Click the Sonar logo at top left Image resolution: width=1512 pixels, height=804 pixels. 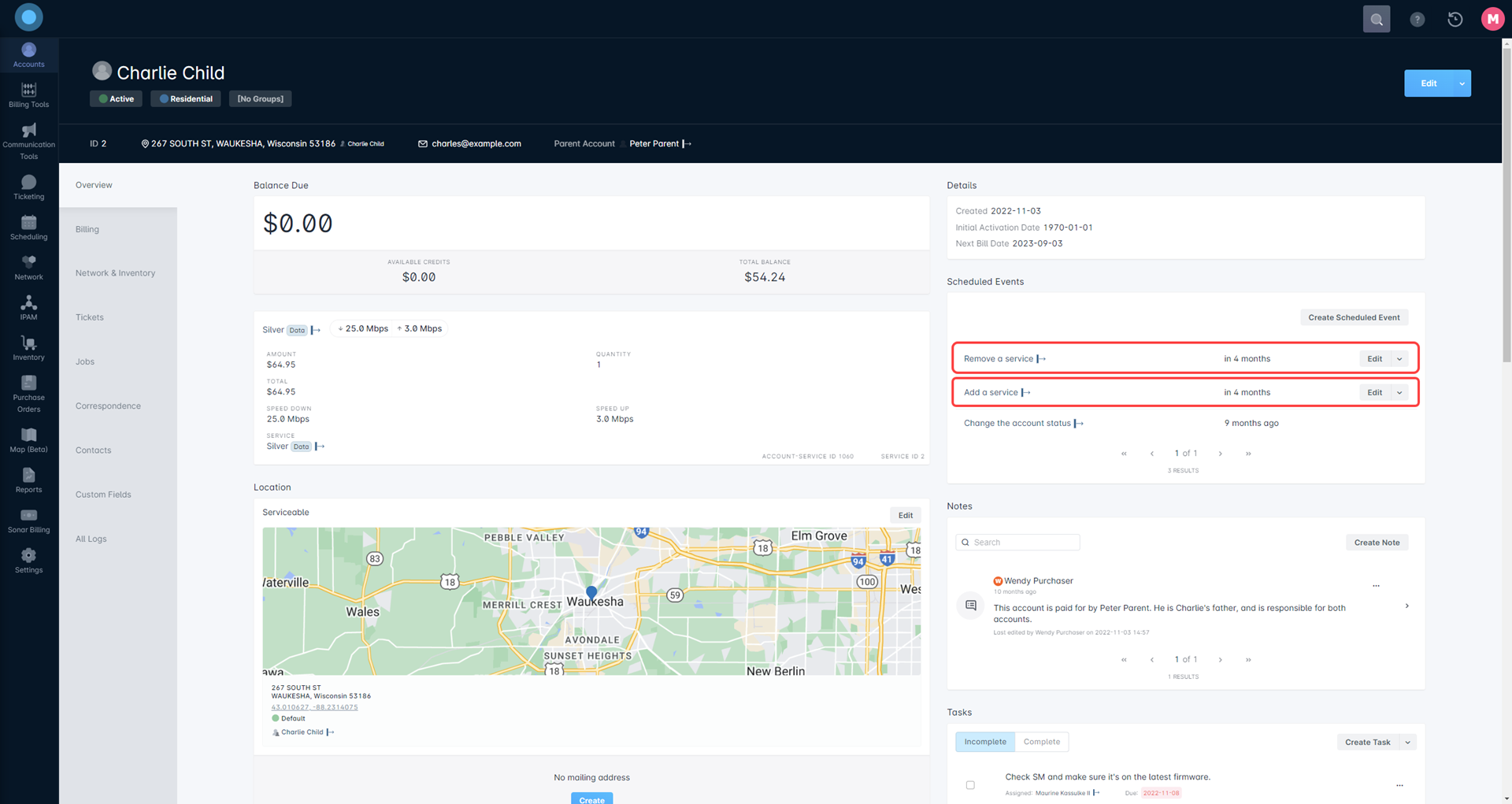click(28, 17)
